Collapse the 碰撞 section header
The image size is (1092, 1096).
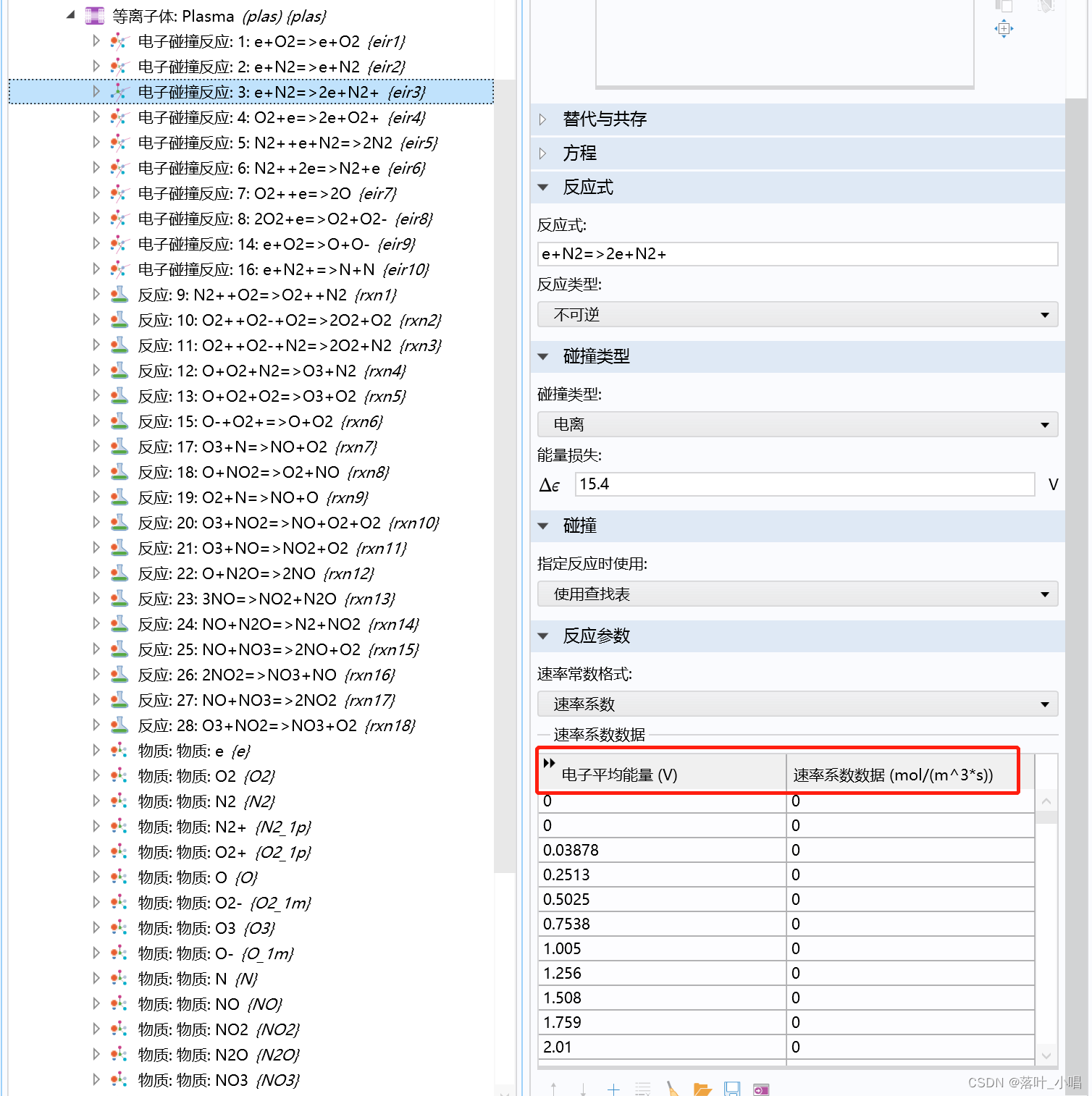pos(543,526)
